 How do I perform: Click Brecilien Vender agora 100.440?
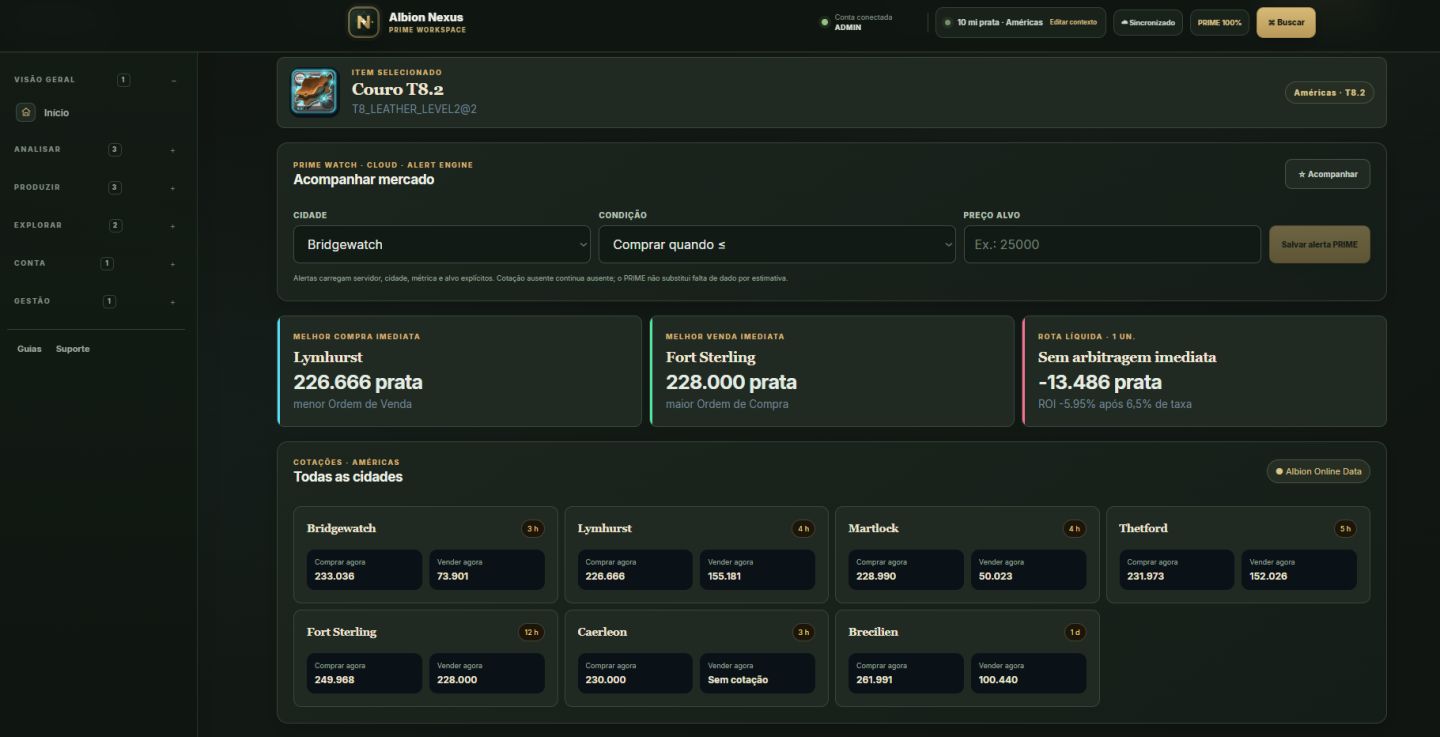click(1028, 673)
